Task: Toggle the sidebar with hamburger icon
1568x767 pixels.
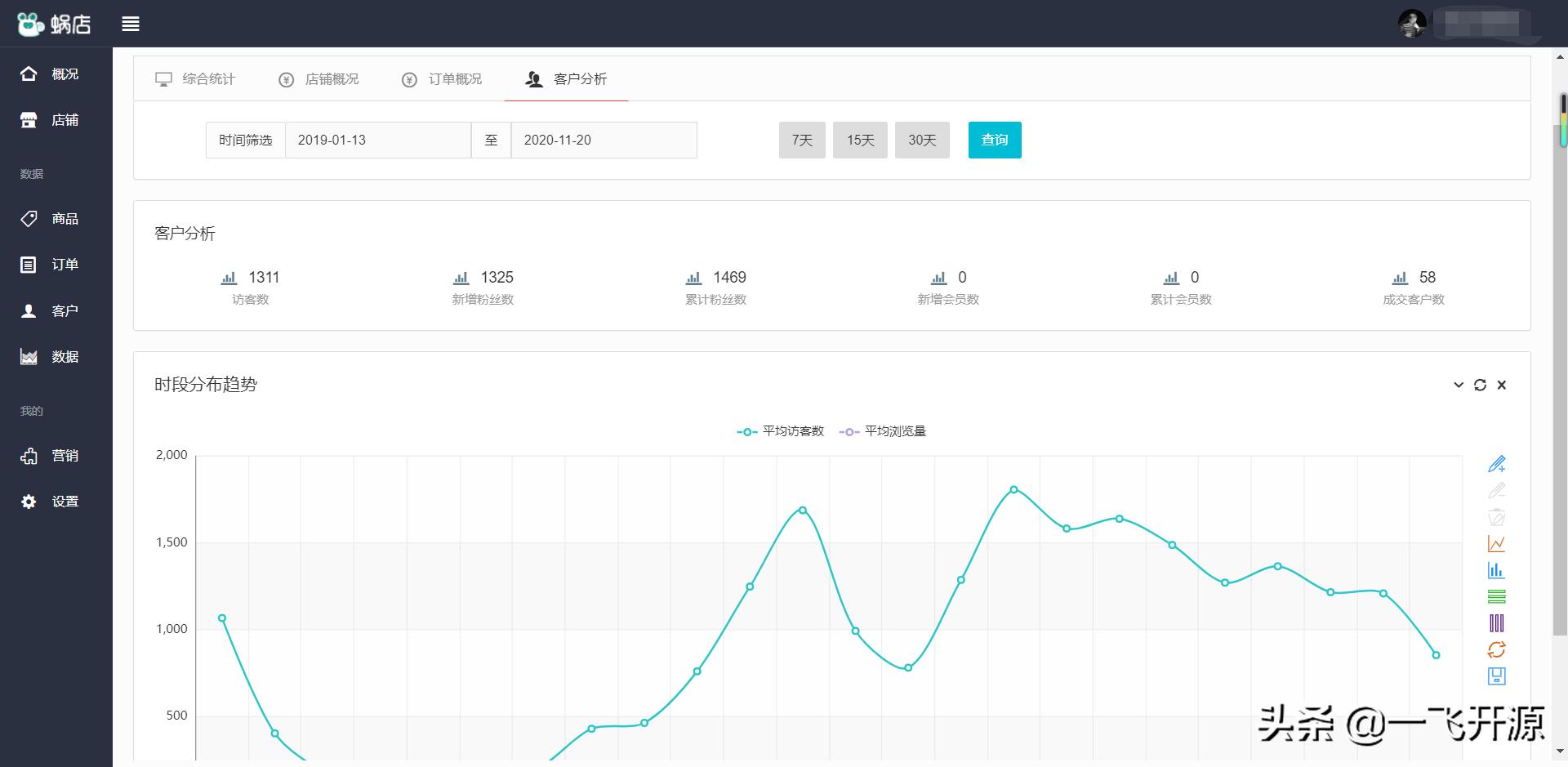Action: coord(131,24)
